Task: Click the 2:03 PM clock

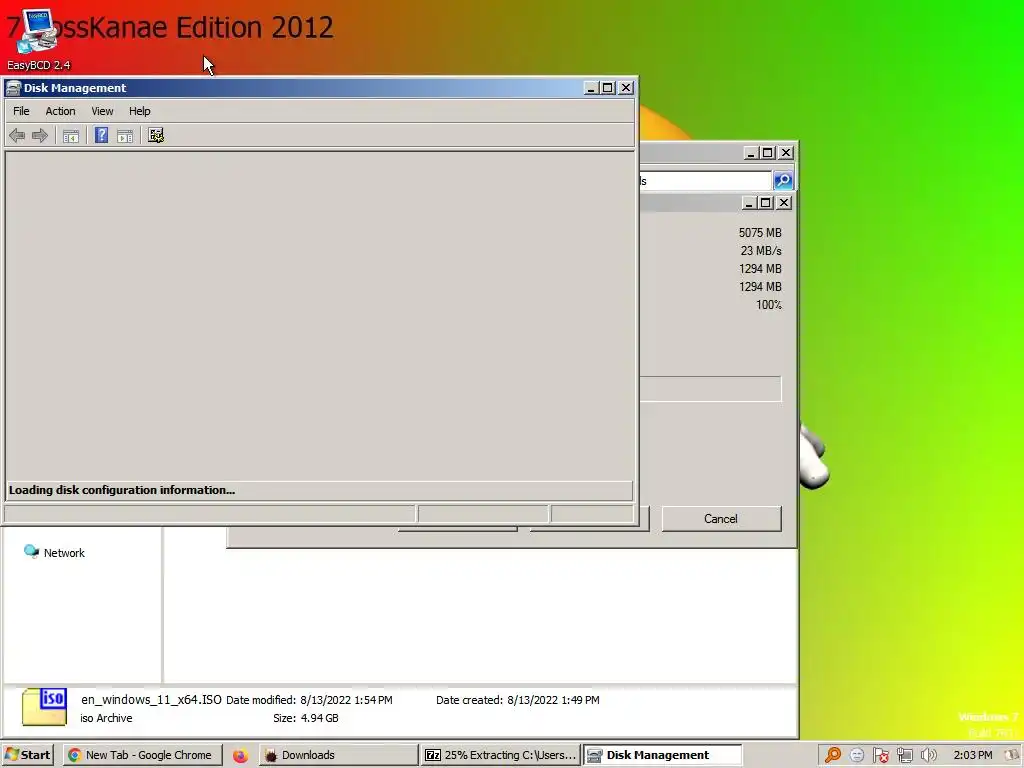Action: [972, 755]
